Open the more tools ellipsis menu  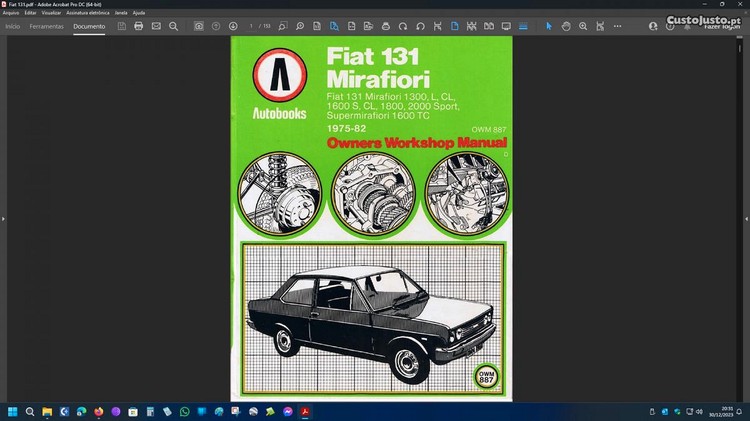(618, 26)
